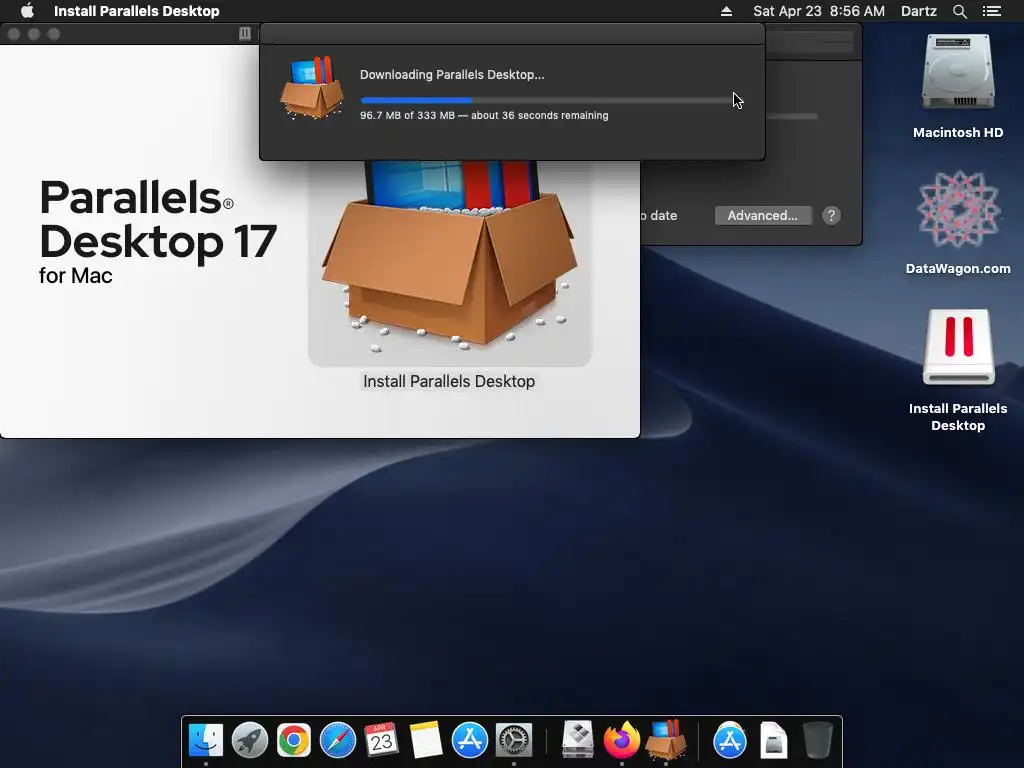Open Boot Camp Assistant in the Dock
This screenshot has height=768, width=1024.
(x=578, y=740)
